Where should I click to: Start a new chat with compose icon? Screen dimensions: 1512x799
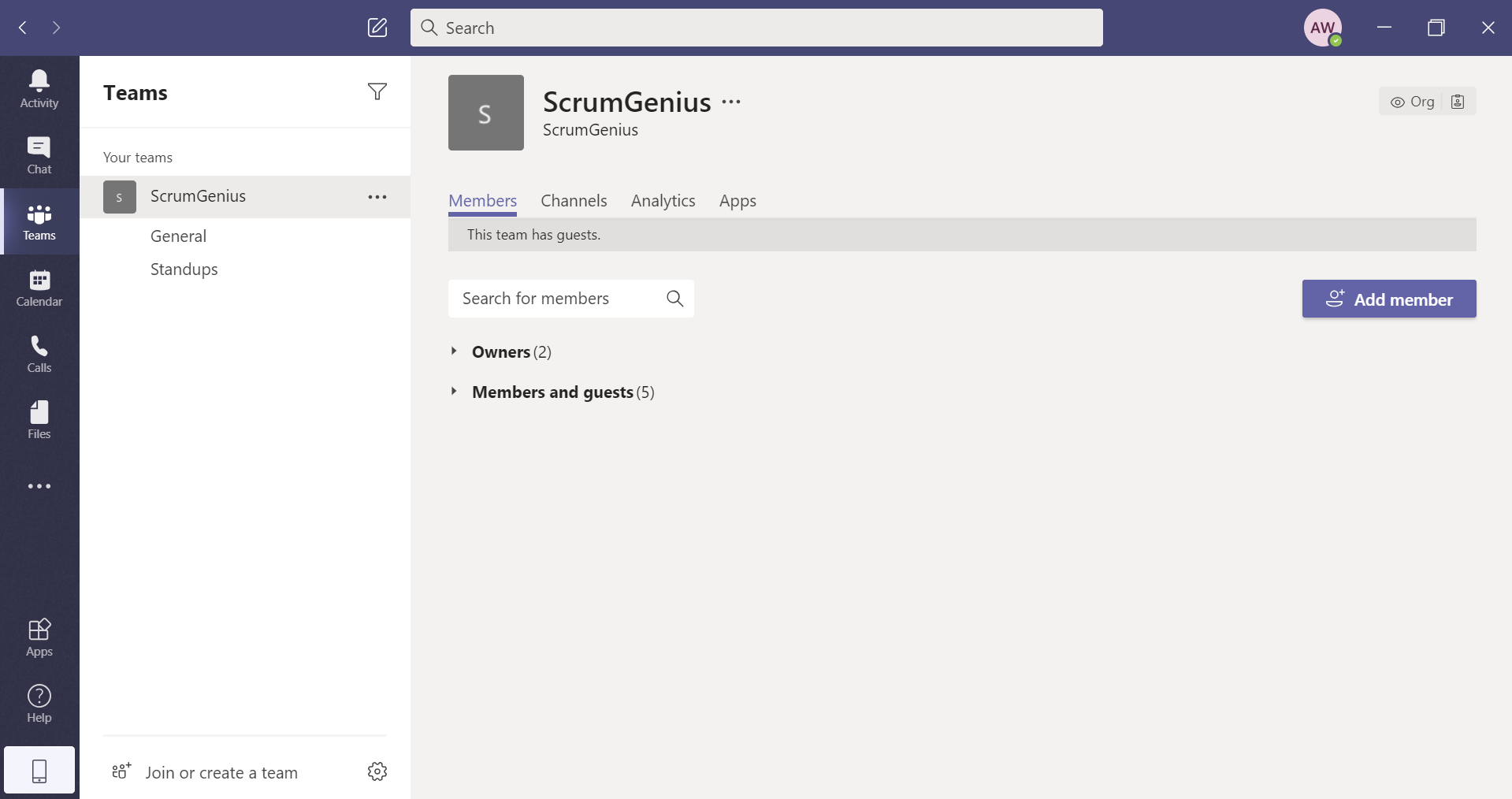[x=377, y=28]
